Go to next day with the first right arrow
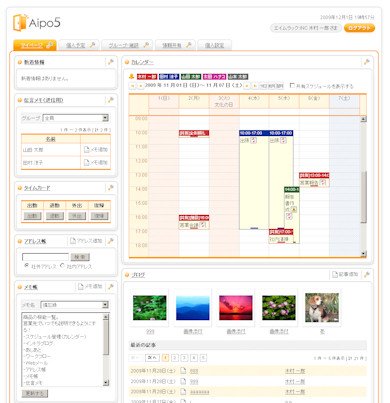This screenshot has width=390, height=403. click(247, 86)
